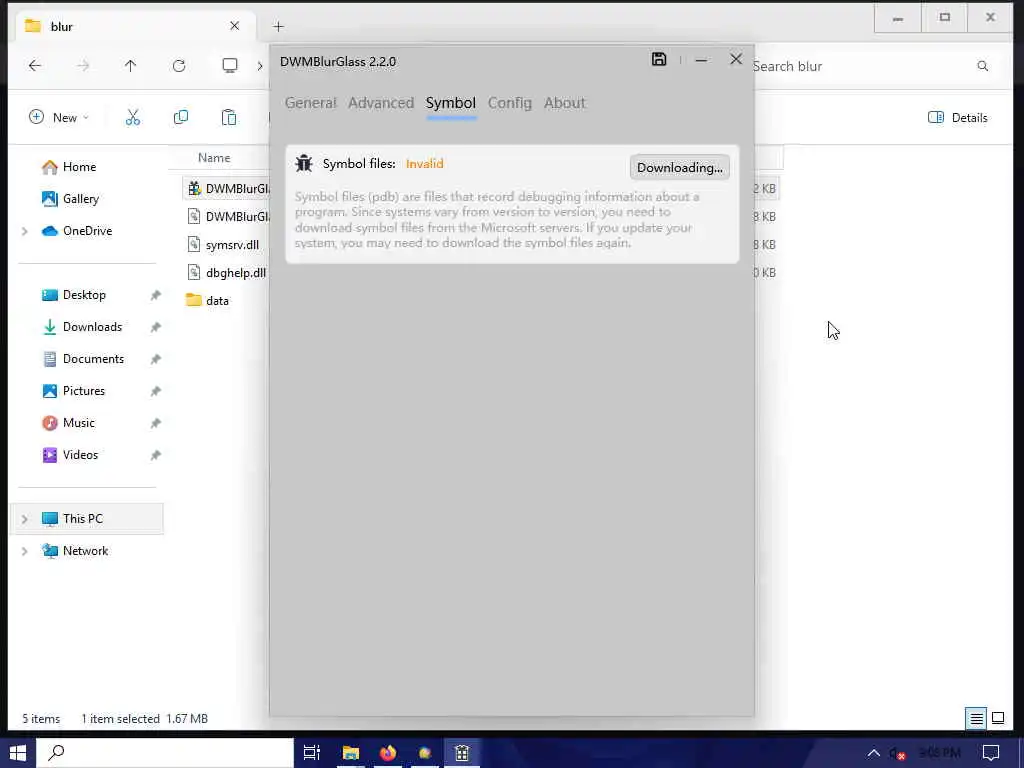Viewport: 1024px width, 768px height.
Task: Unpin Desktop using its pin icon
Action: 155,295
